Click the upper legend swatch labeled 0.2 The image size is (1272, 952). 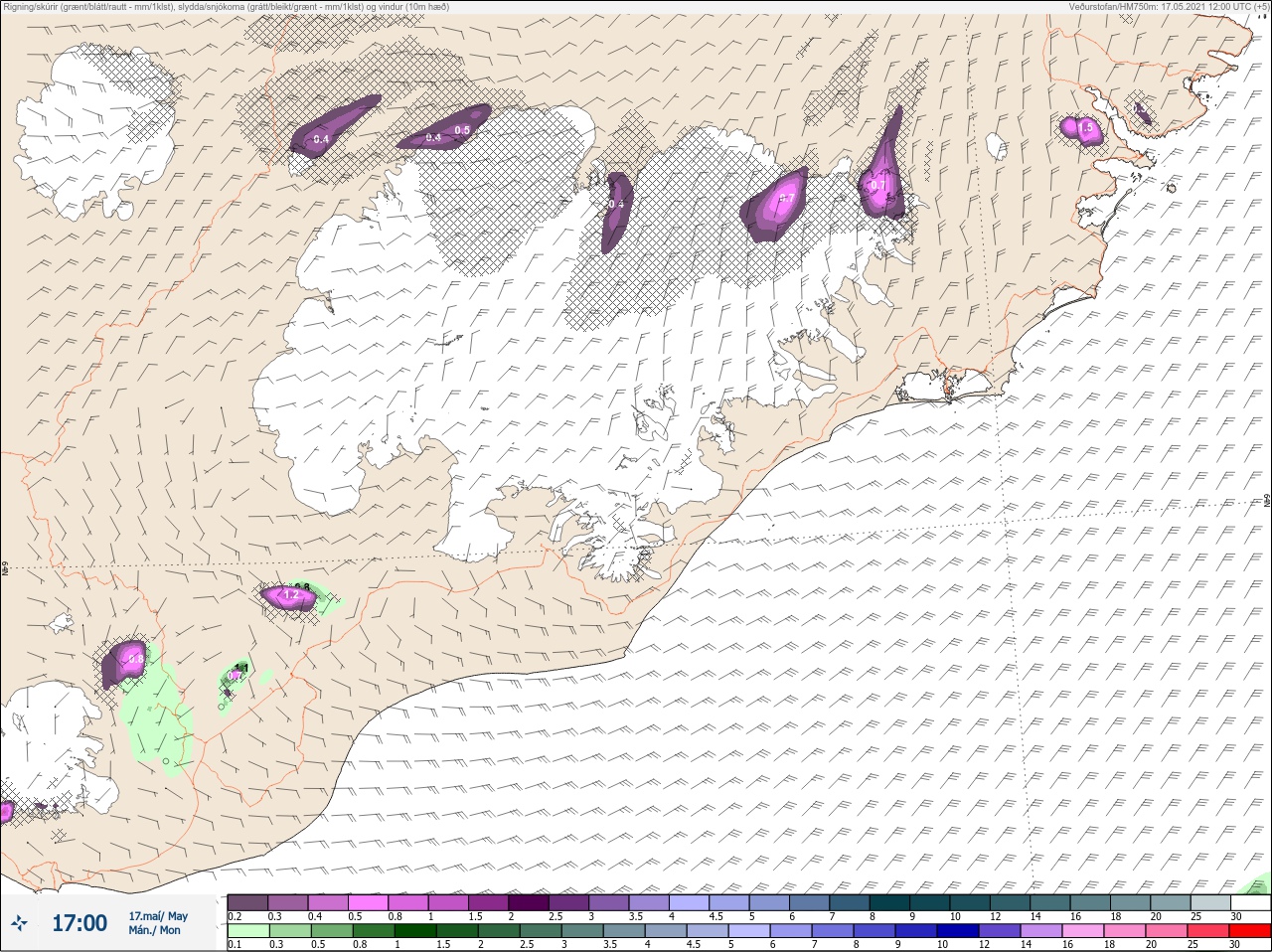pyautogui.click(x=247, y=902)
